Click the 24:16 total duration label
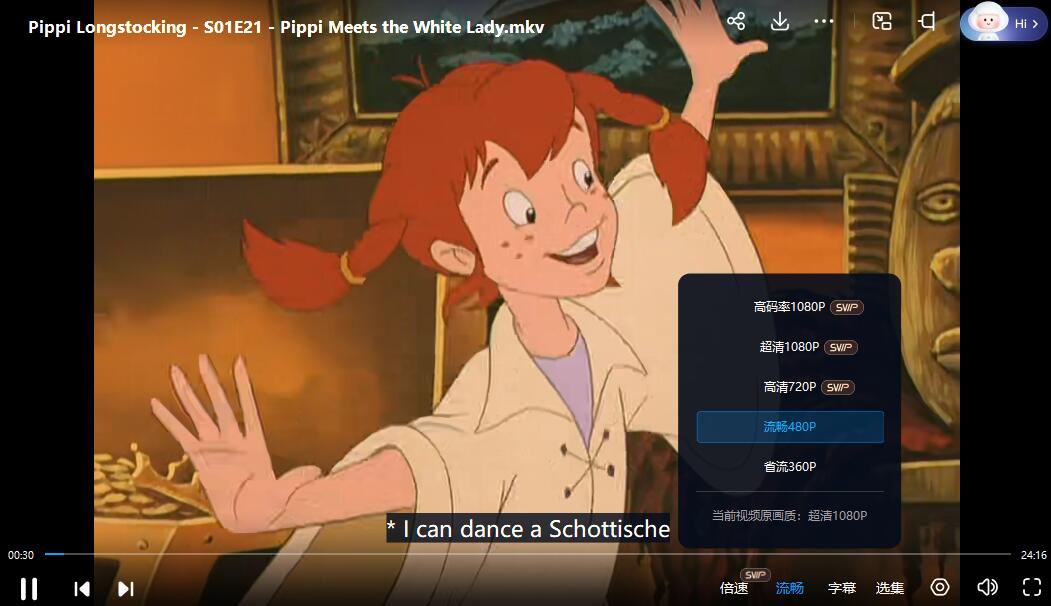Image resolution: width=1051 pixels, height=606 pixels. 1034,555
